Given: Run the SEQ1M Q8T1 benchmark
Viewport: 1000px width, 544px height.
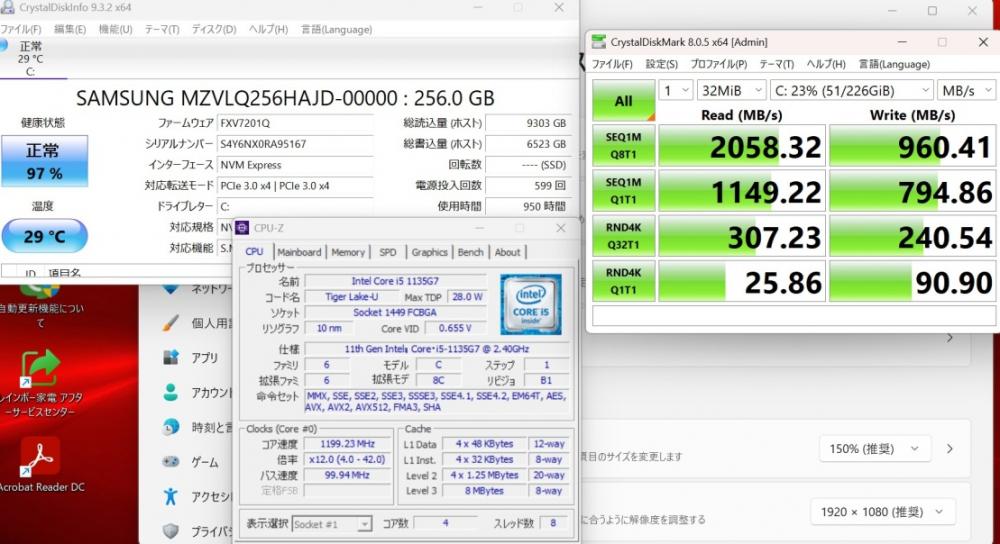Looking at the screenshot, I should [624, 146].
